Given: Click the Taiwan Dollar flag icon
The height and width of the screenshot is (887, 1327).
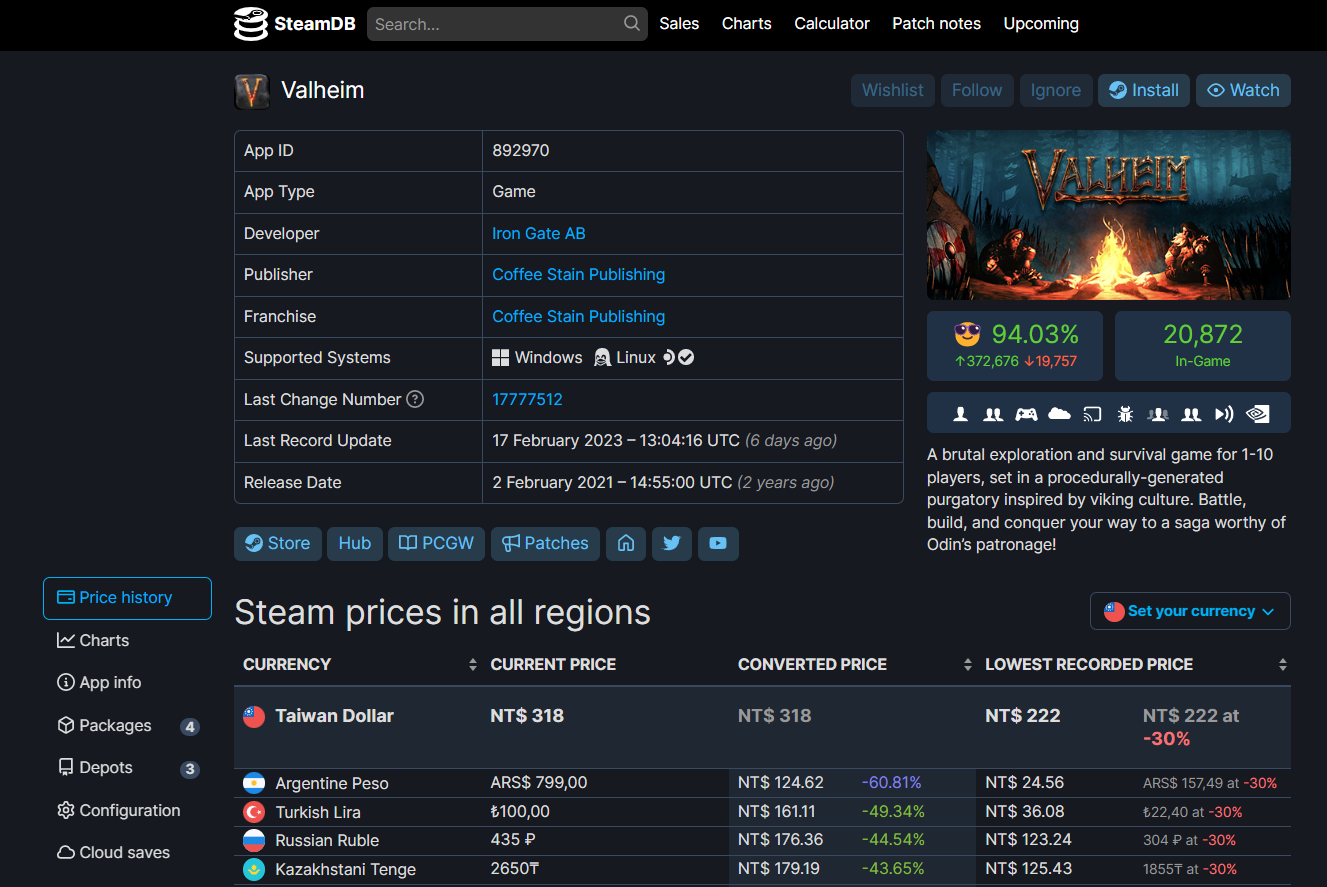Looking at the screenshot, I should point(254,716).
